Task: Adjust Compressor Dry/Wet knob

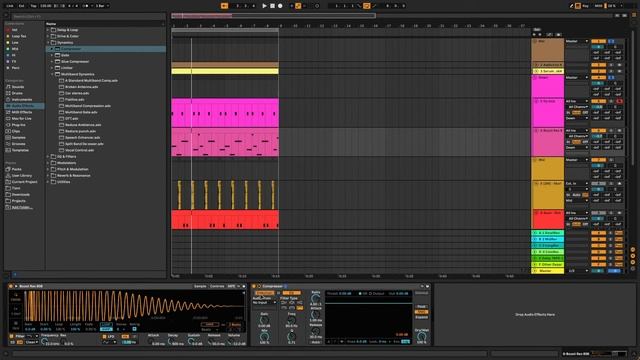Action: coord(421,337)
